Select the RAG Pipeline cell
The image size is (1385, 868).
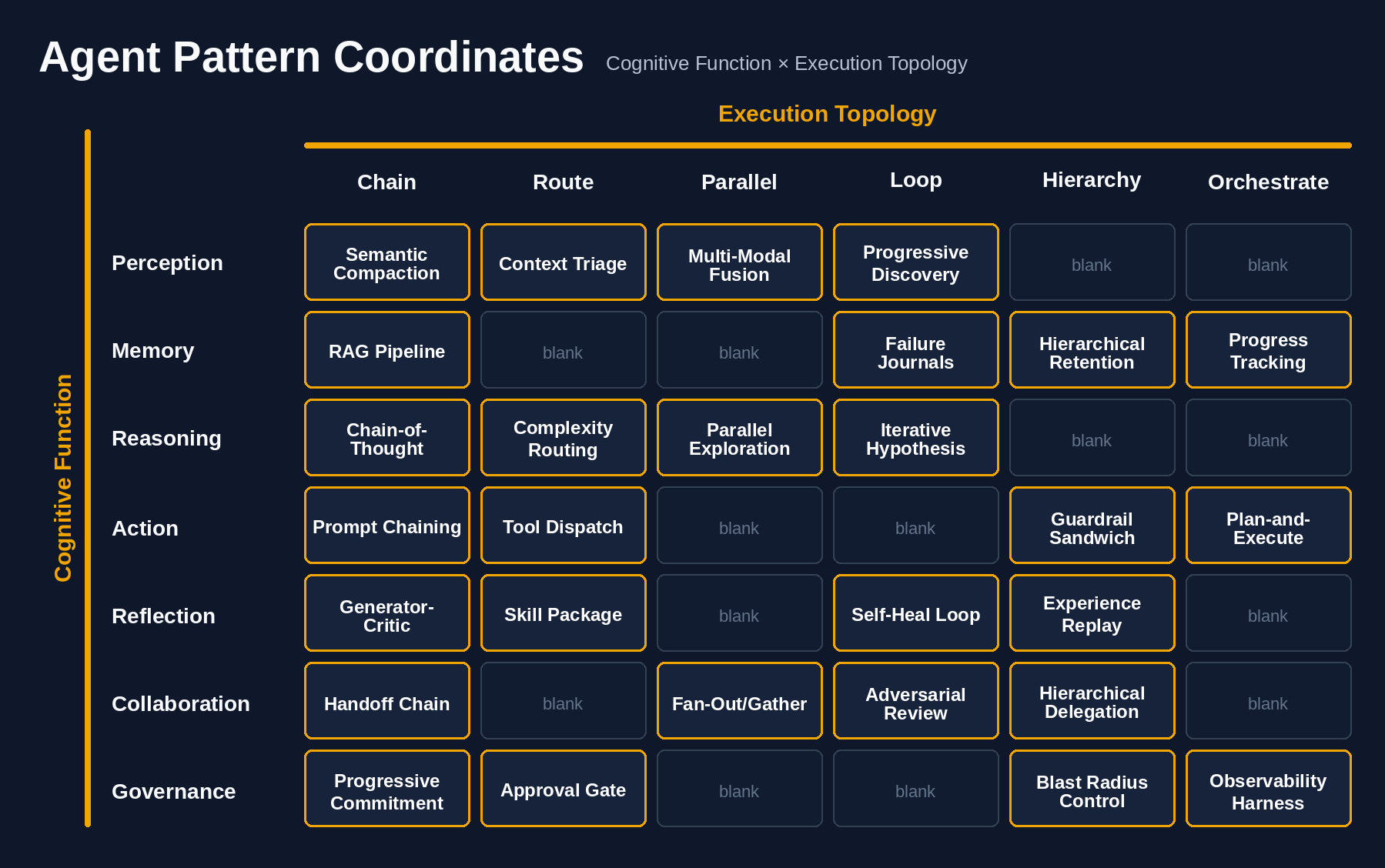[x=386, y=350]
